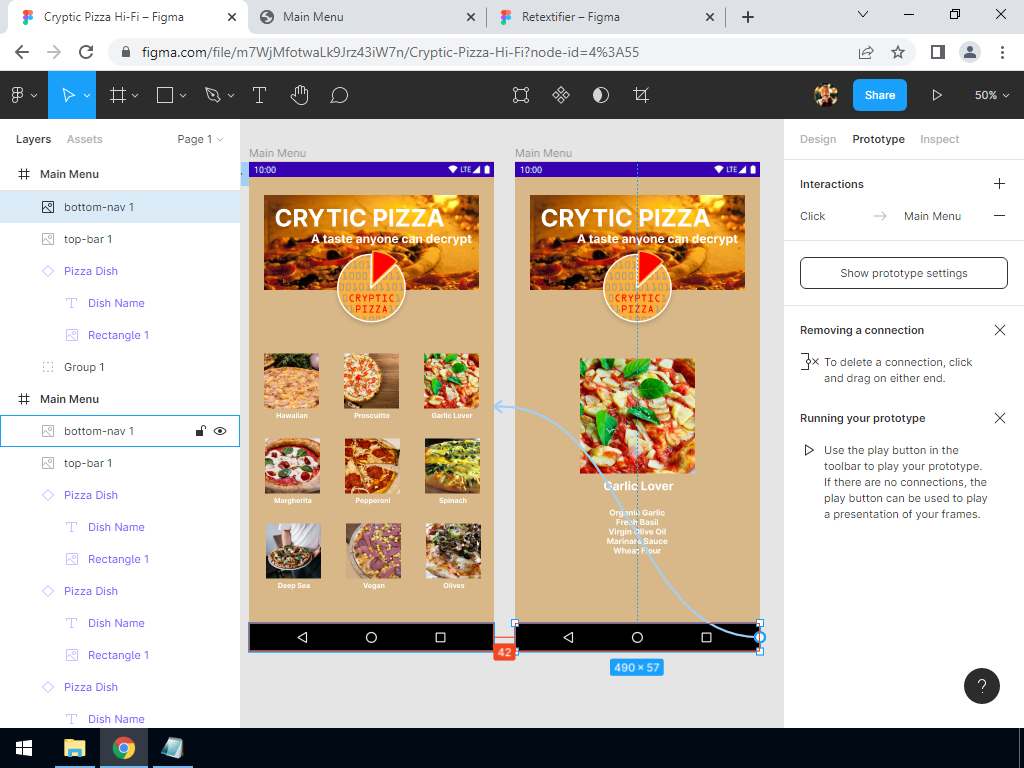Select the Text tool
Image resolution: width=1024 pixels, height=768 pixels.
pos(259,95)
